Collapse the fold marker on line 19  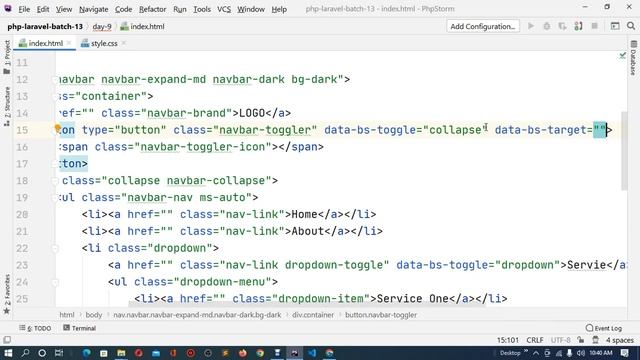pos(55,198)
